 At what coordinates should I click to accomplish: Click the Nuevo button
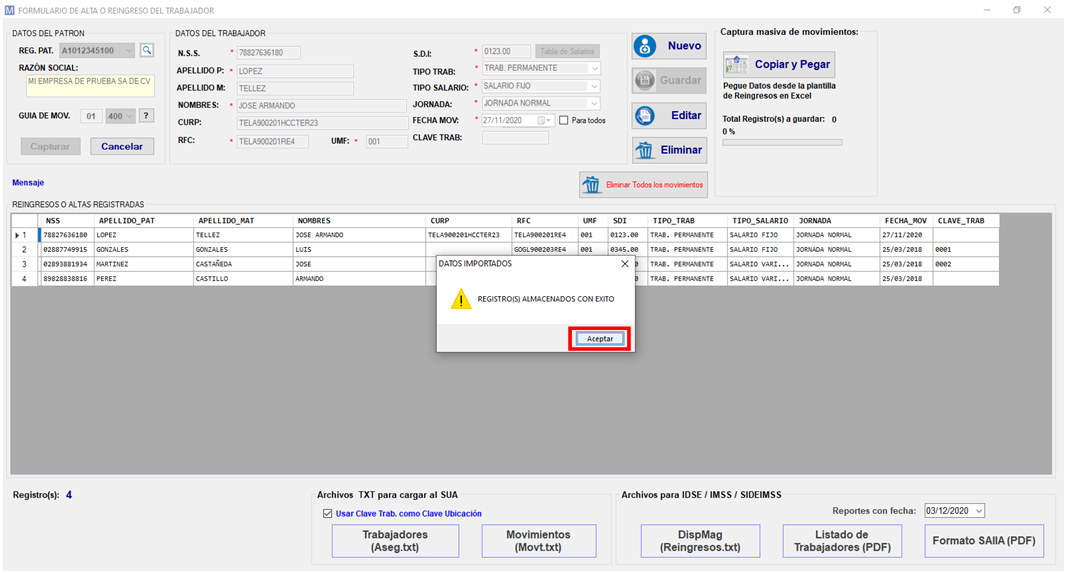(669, 46)
